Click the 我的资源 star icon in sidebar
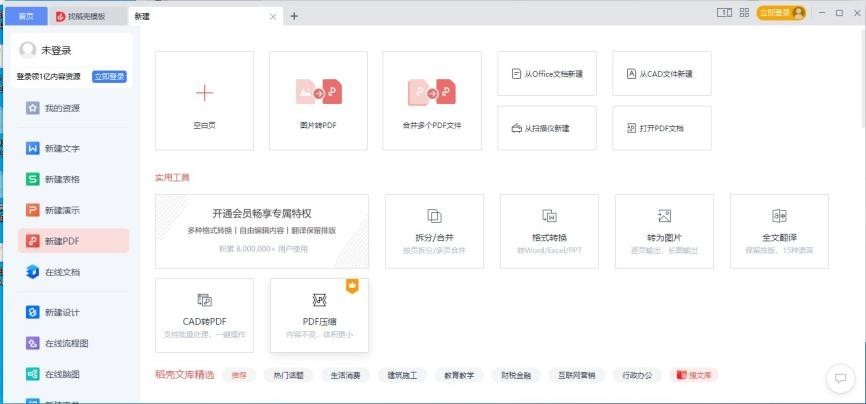866x404 pixels. click(x=33, y=108)
